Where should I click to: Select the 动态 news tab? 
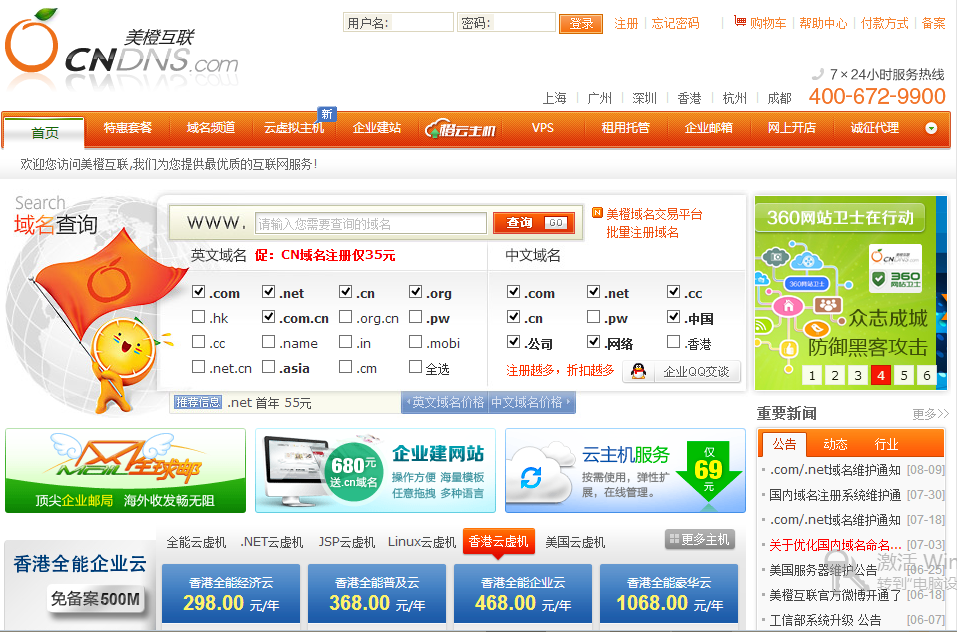835,444
